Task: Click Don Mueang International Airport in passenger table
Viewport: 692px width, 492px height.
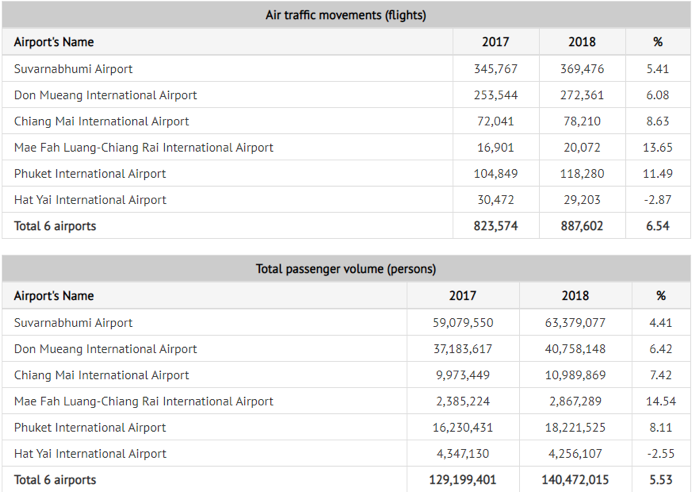Action: click(x=105, y=349)
